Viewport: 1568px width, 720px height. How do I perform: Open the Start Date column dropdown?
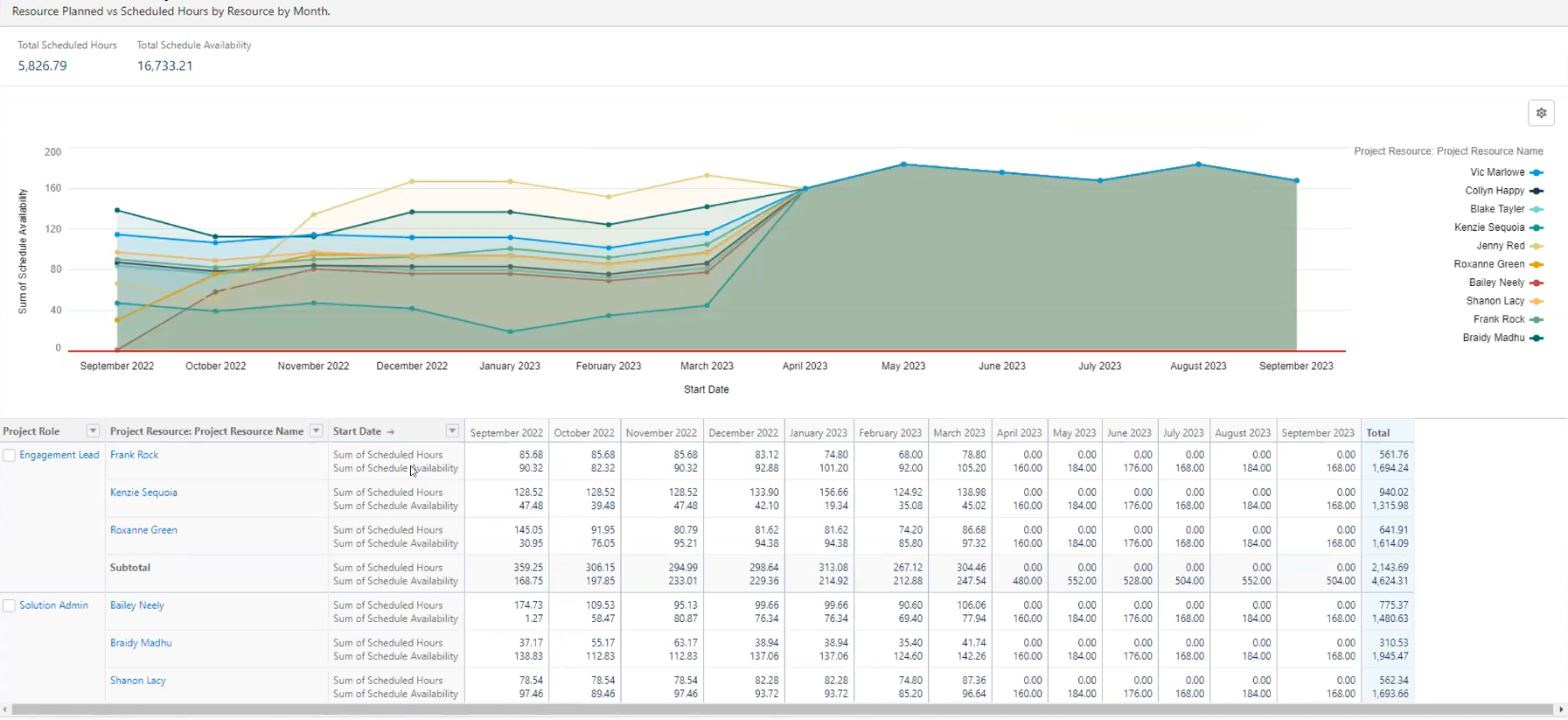coord(452,431)
